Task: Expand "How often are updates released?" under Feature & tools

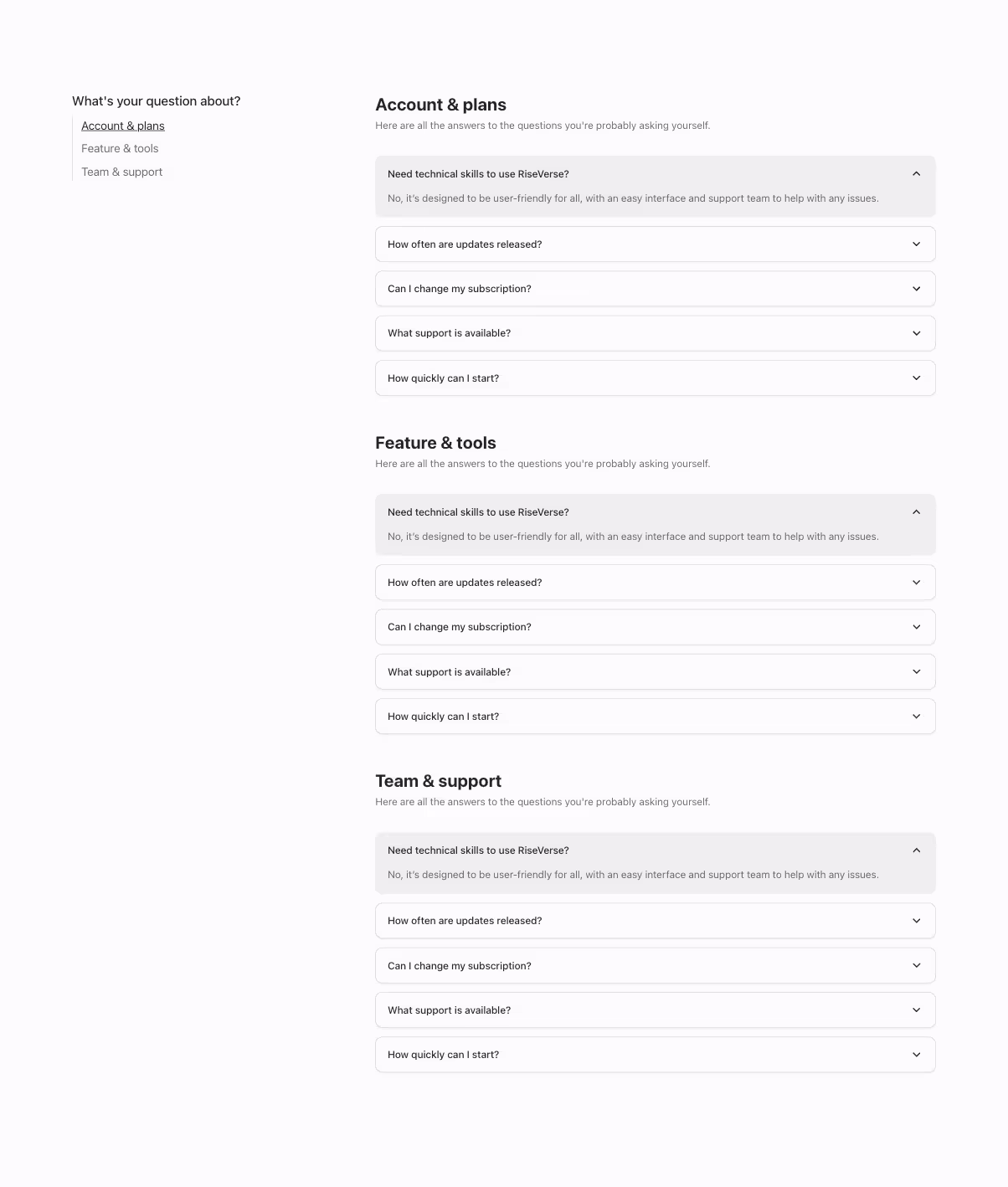Action: [x=656, y=582]
